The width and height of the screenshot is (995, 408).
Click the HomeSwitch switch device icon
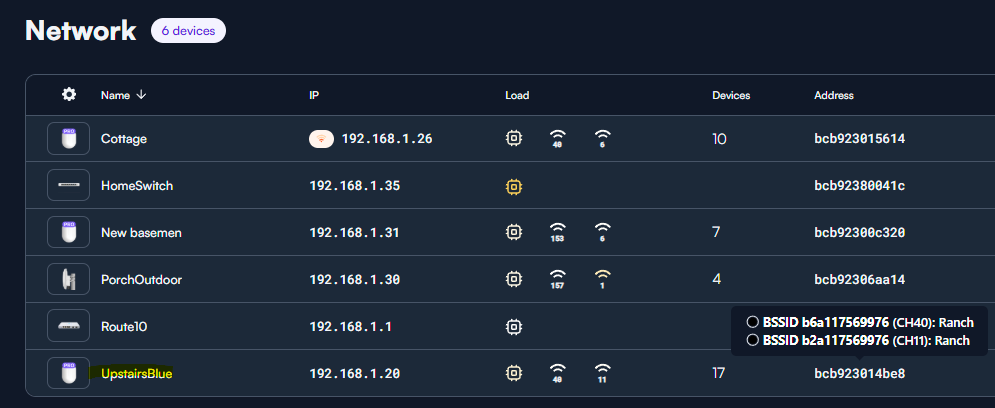pyautogui.click(x=69, y=185)
